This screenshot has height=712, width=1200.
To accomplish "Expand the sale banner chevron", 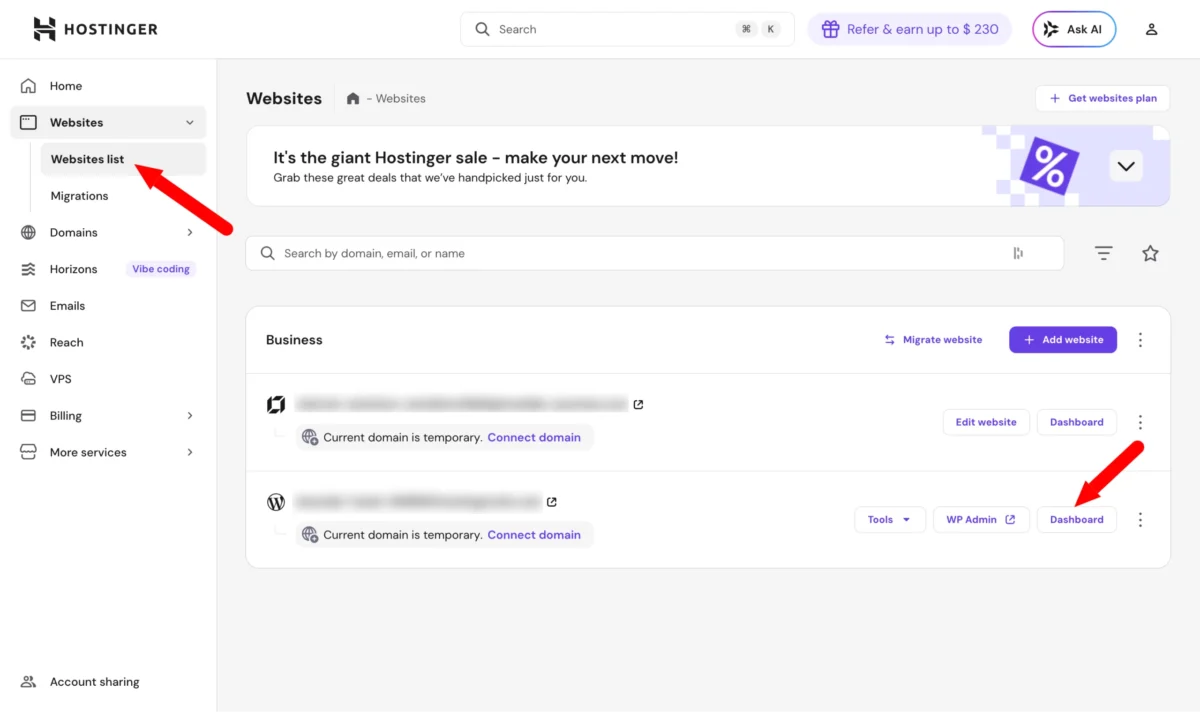I will pyautogui.click(x=1126, y=166).
